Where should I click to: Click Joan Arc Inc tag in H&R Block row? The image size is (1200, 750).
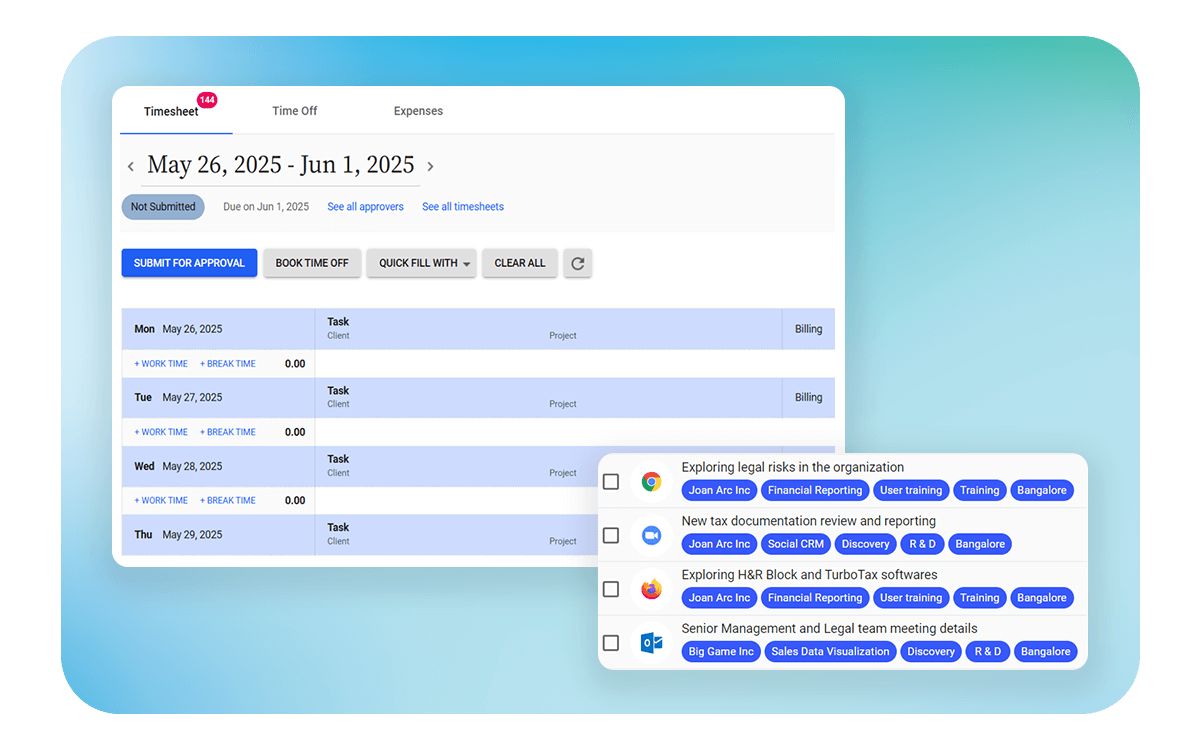click(x=719, y=598)
